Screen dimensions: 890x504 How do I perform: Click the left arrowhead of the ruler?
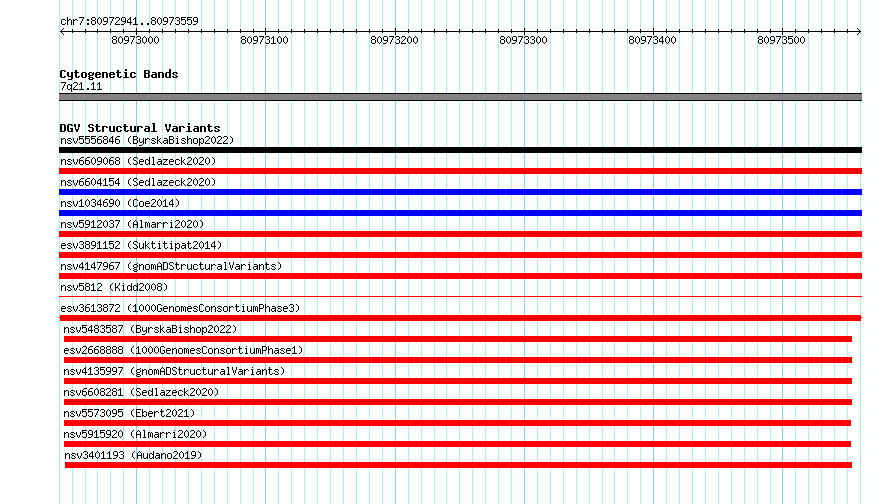(x=62, y=31)
